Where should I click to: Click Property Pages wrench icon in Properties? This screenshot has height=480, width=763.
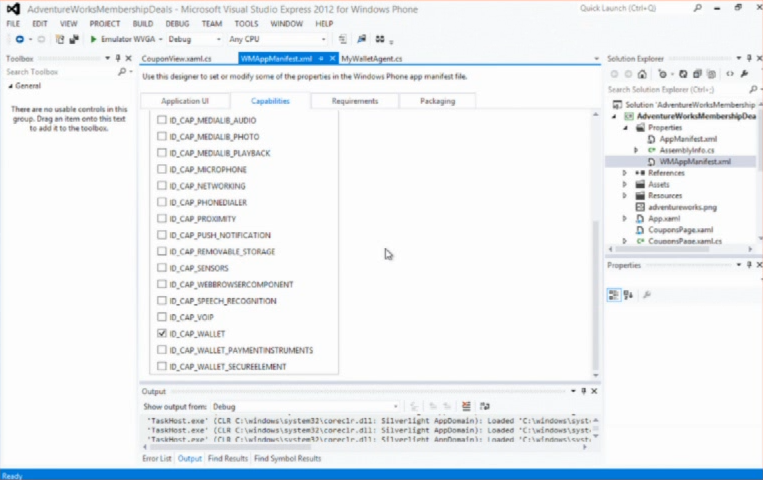pos(647,295)
